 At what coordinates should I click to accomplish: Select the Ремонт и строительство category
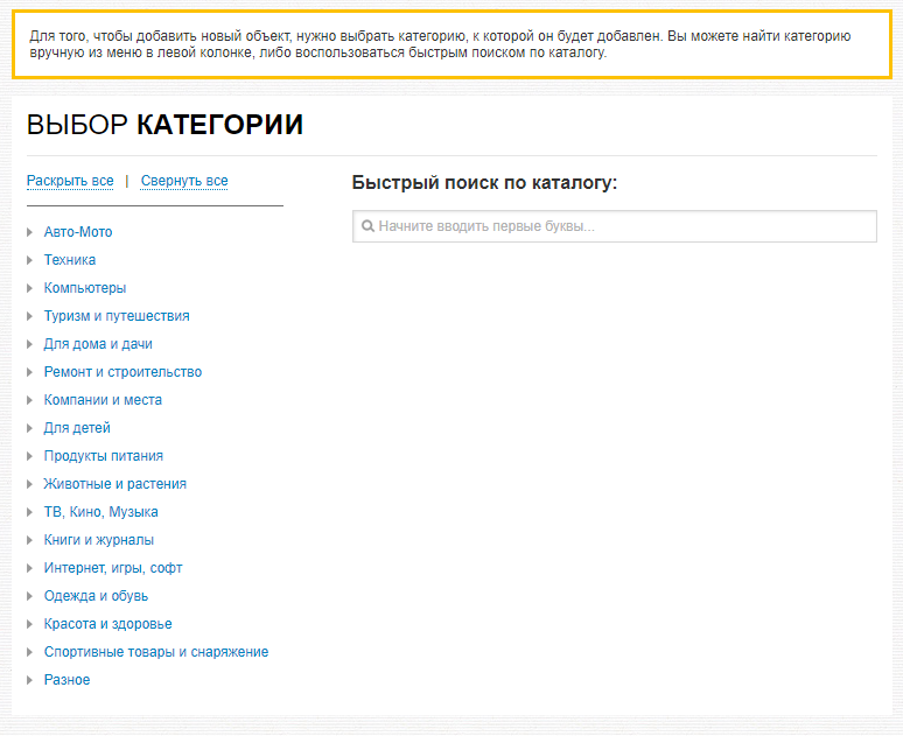(123, 372)
